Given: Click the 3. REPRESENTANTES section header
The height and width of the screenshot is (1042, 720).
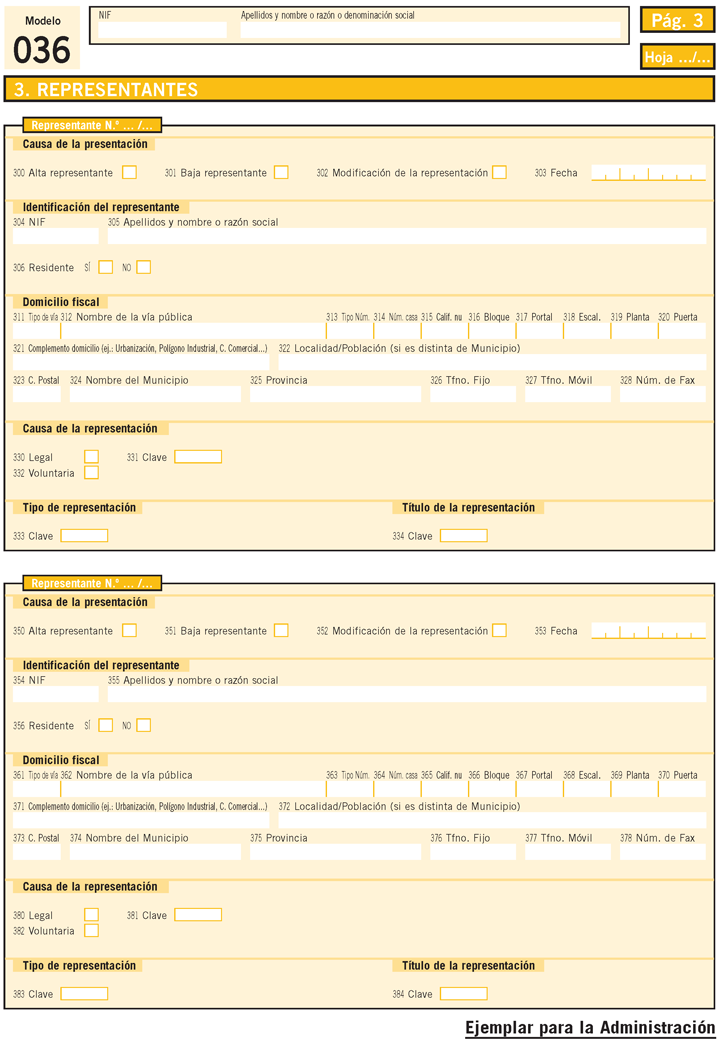Looking at the screenshot, I should (359, 89).
